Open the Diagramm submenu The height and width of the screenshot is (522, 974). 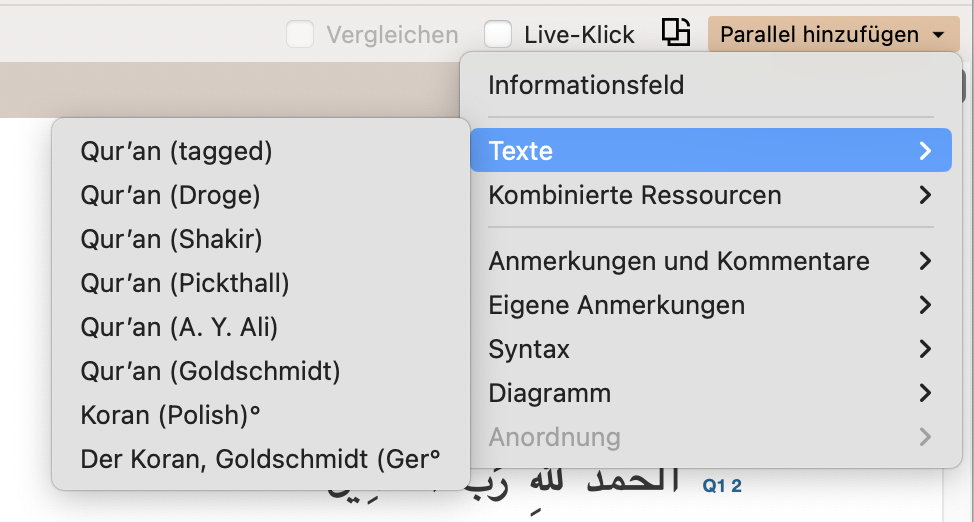tap(711, 393)
